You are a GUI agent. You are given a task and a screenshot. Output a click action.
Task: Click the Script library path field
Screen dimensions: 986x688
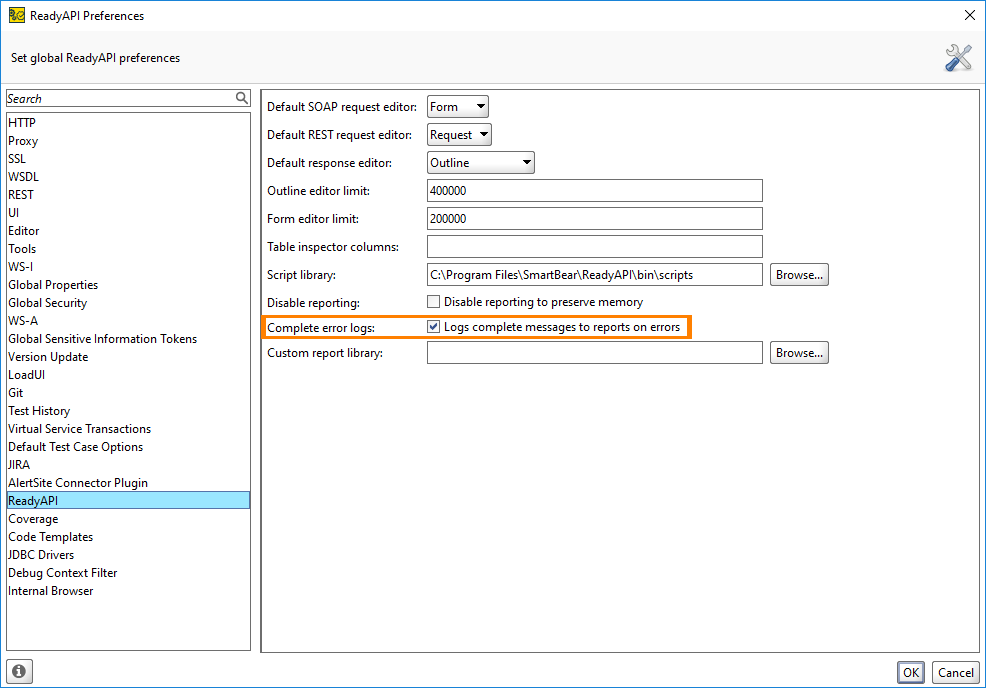[x=595, y=275]
